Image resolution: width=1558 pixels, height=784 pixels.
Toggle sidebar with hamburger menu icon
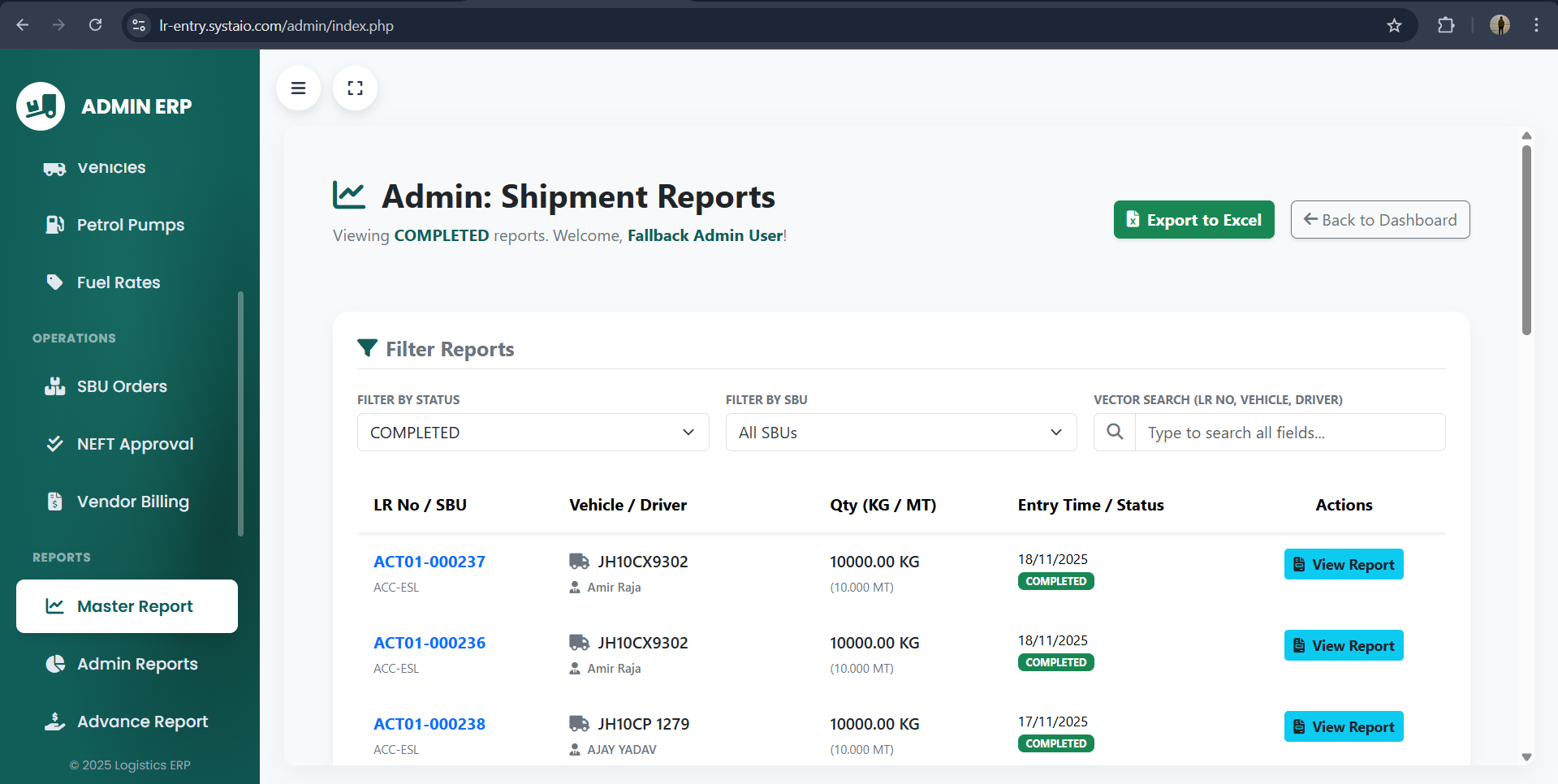298,88
